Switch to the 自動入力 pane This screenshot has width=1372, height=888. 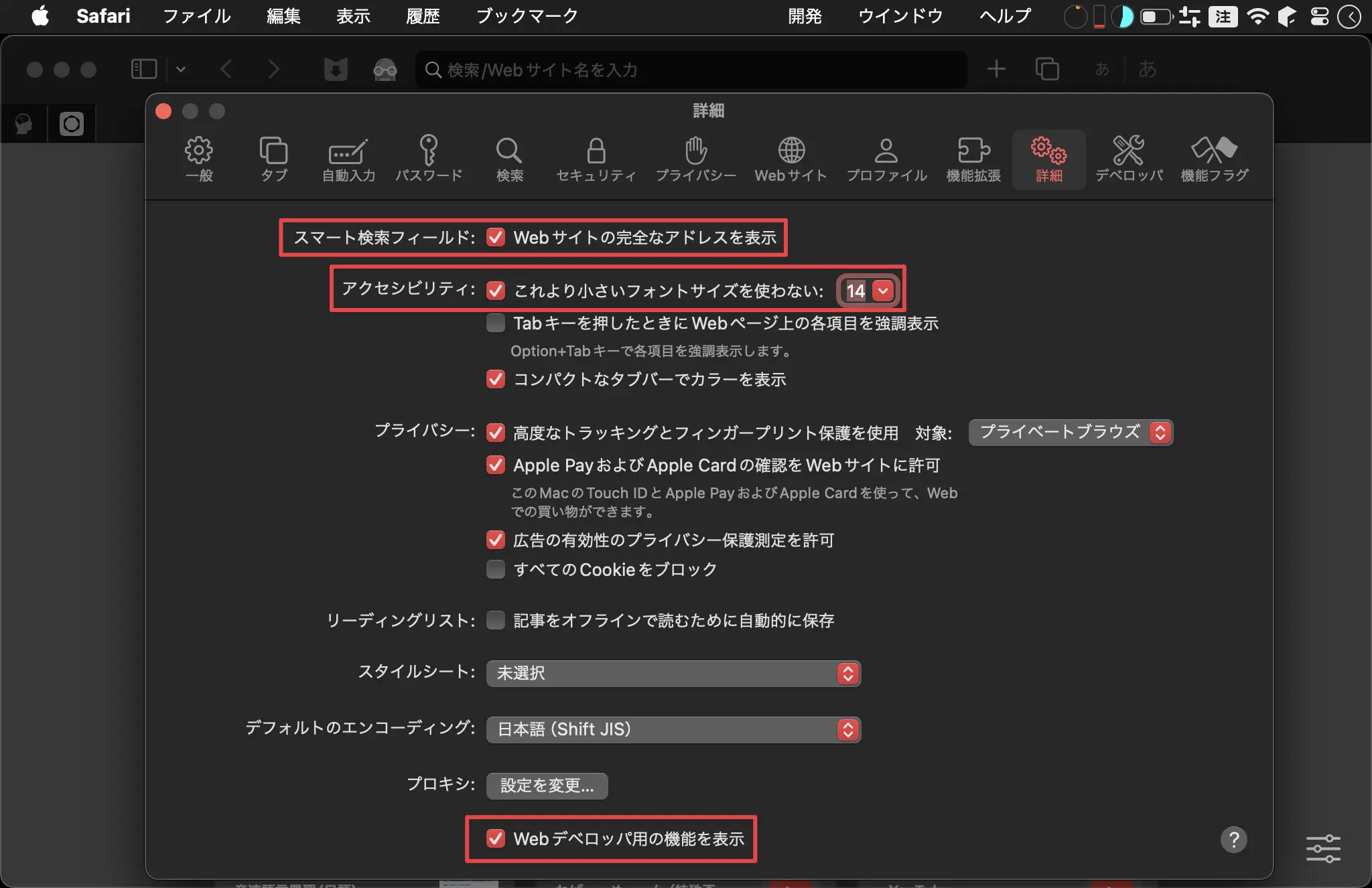point(348,159)
